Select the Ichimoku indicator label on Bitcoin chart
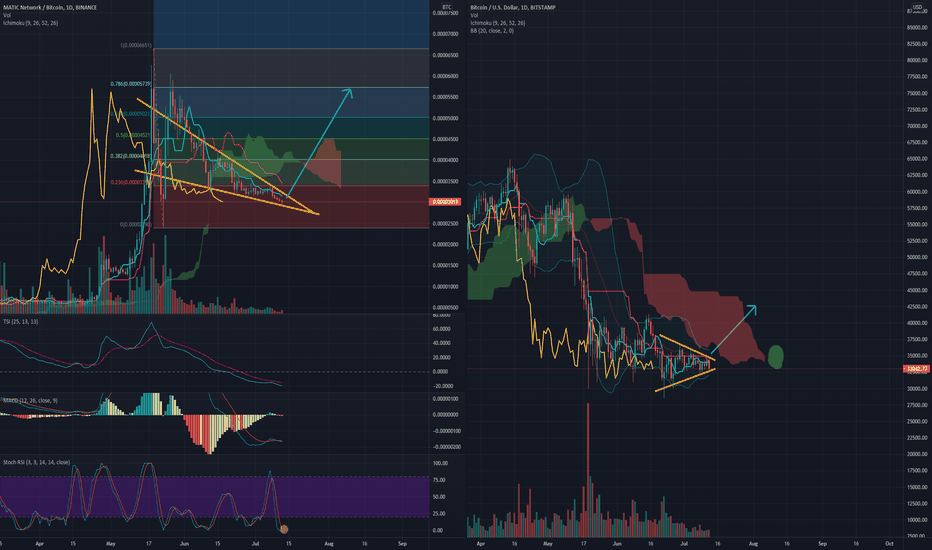This screenshot has width=932, height=550. (498, 23)
